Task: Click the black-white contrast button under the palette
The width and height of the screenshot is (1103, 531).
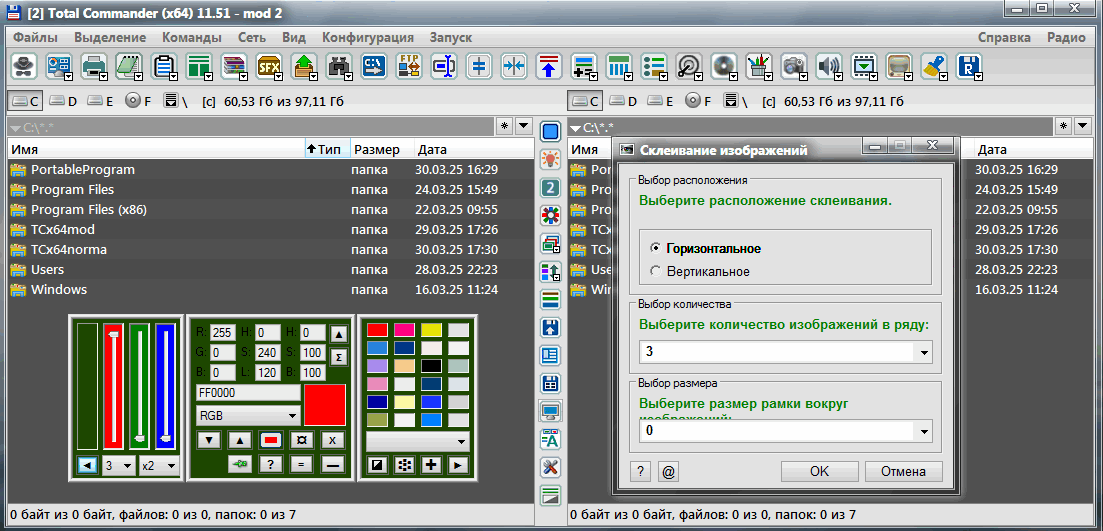Action: (x=377, y=465)
